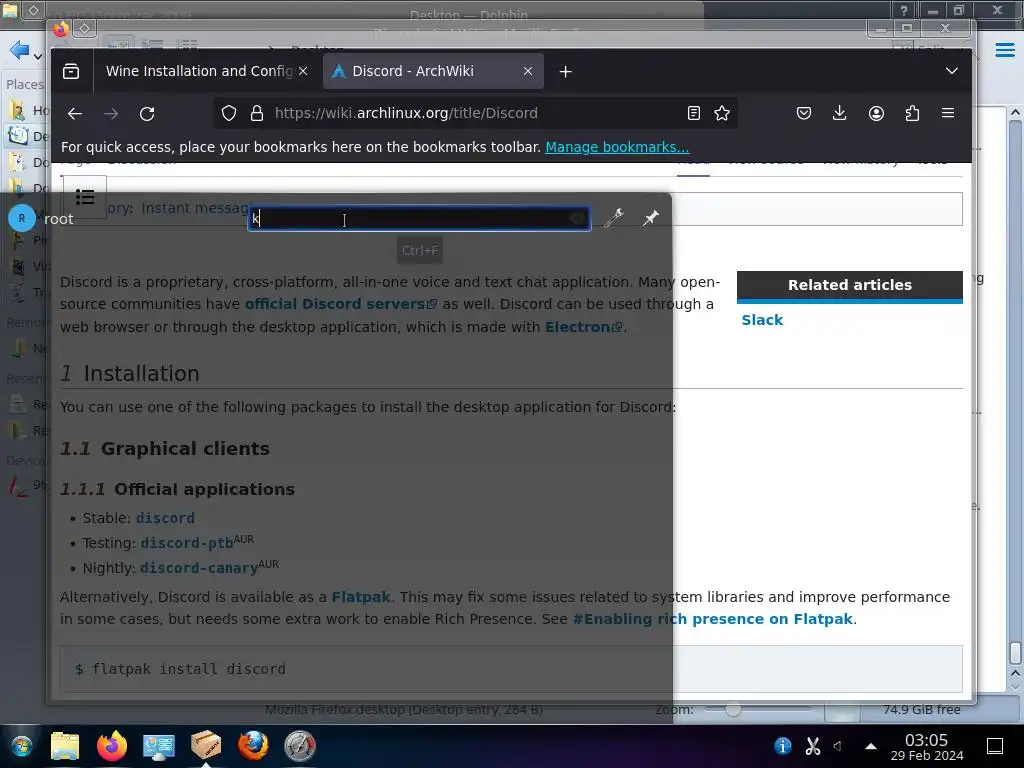
Task: Go back in Dolphin window
Action: point(20,50)
